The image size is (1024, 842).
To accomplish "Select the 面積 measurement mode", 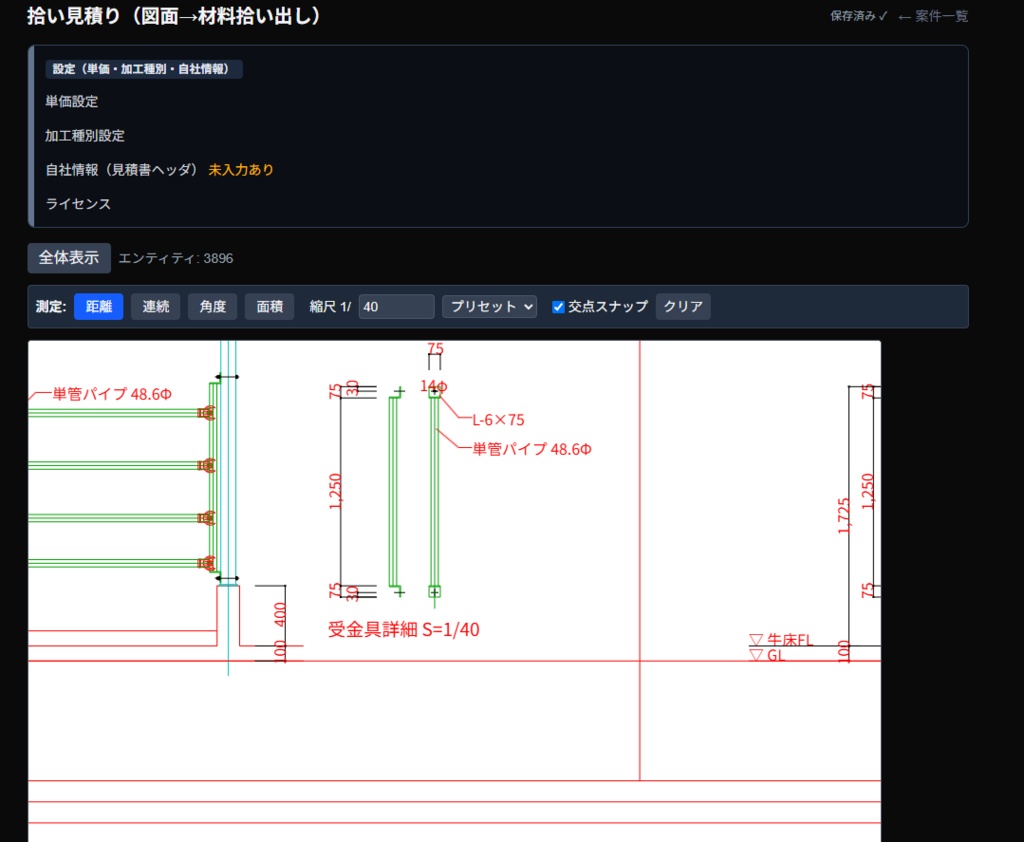I will (269, 306).
